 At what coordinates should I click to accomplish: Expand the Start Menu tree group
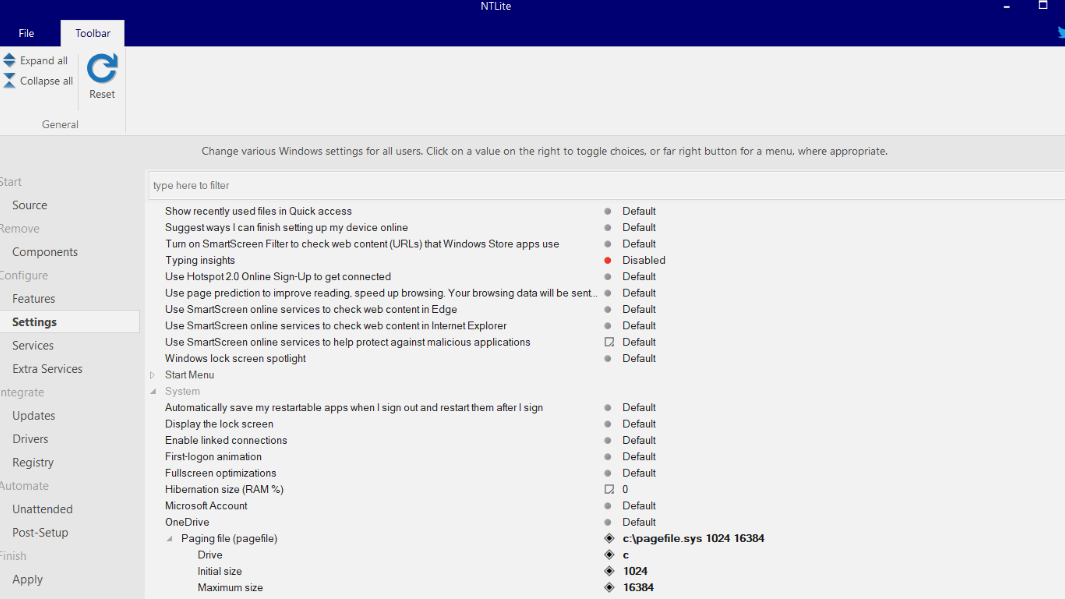click(x=153, y=375)
